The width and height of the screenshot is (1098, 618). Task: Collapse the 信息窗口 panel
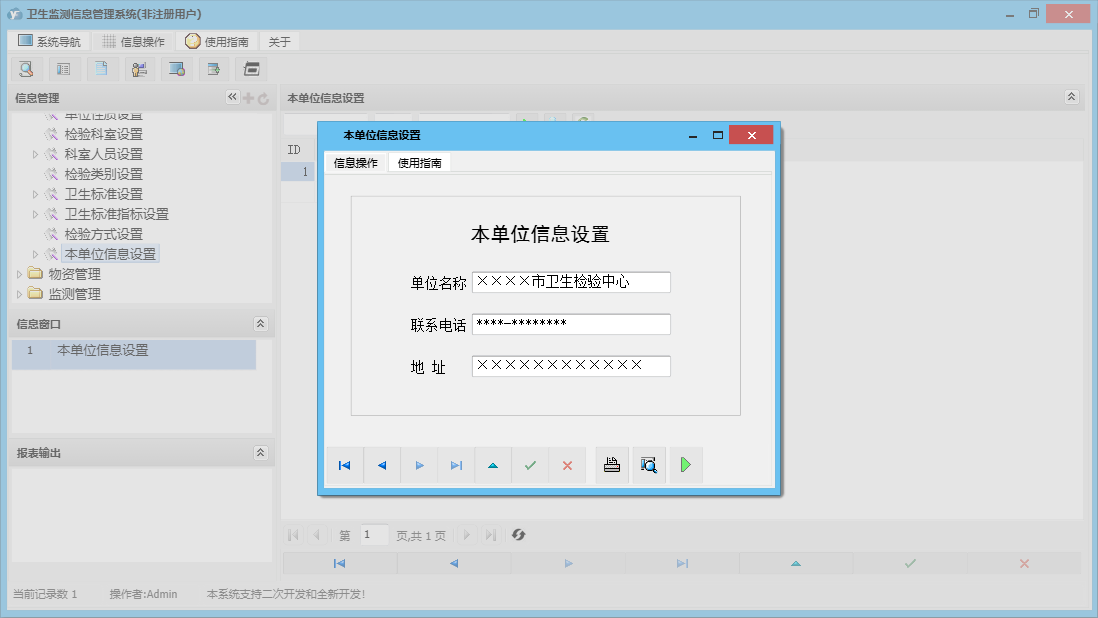260,323
